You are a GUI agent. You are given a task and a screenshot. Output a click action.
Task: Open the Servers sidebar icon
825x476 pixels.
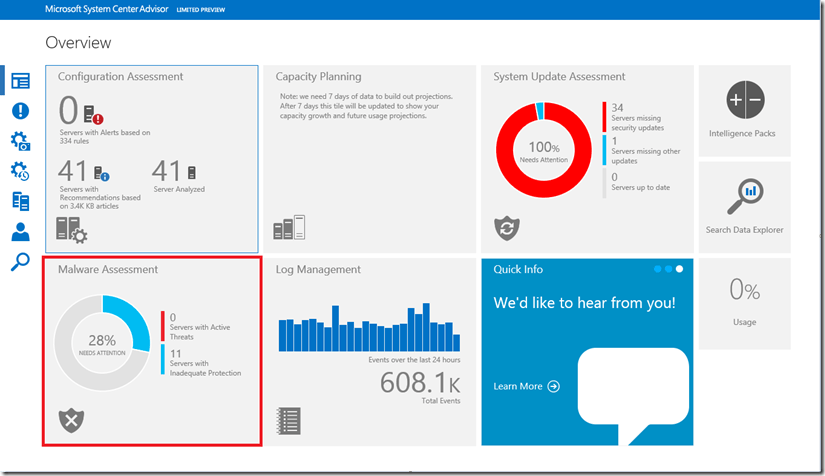tap(20, 201)
